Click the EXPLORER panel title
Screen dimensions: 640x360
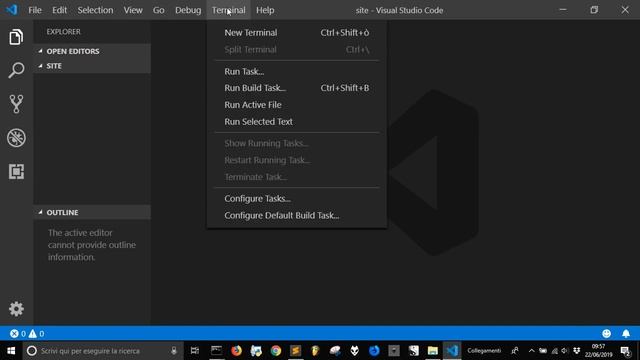63,31
